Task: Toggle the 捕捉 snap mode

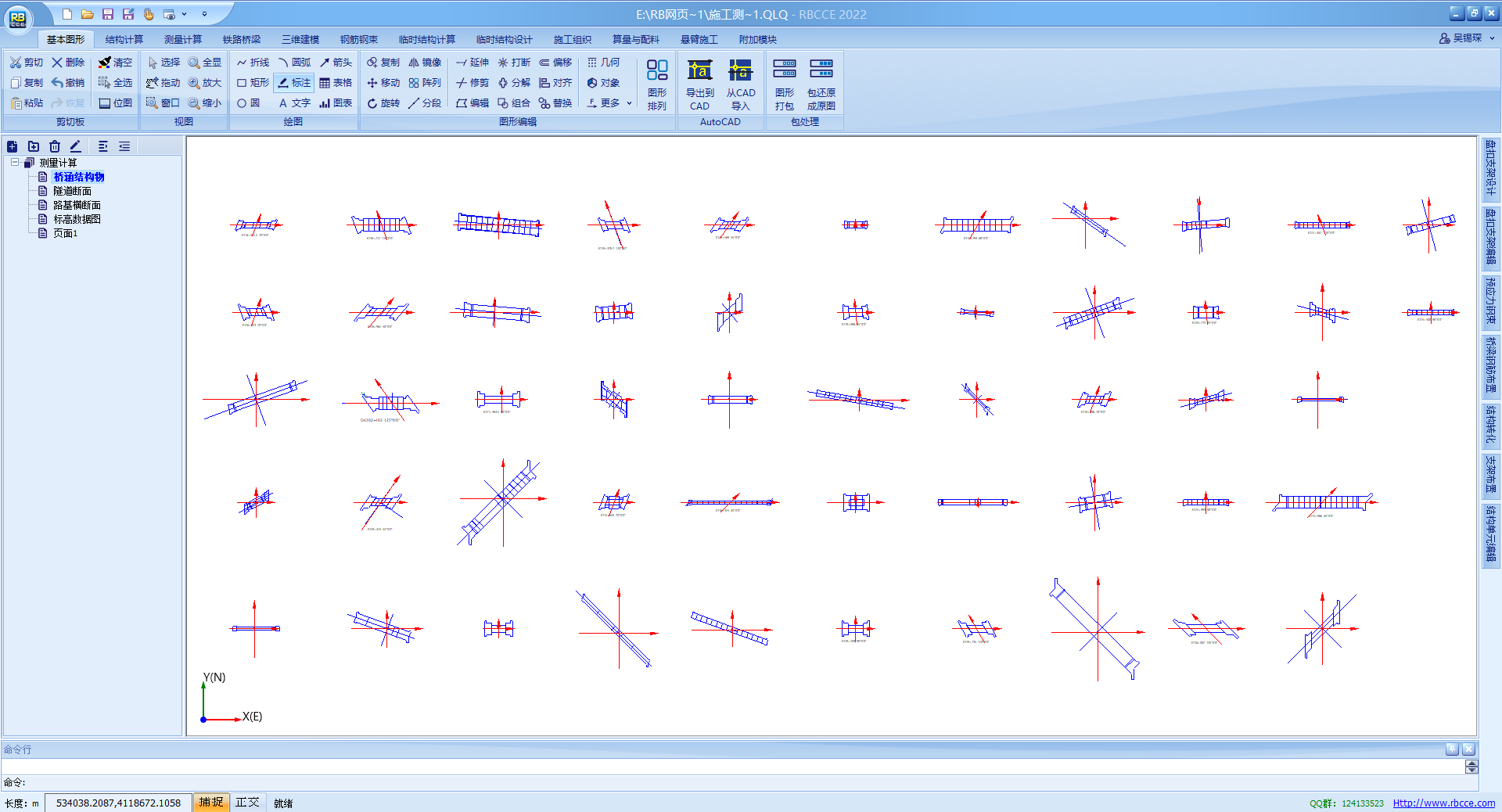Action: click(x=210, y=803)
